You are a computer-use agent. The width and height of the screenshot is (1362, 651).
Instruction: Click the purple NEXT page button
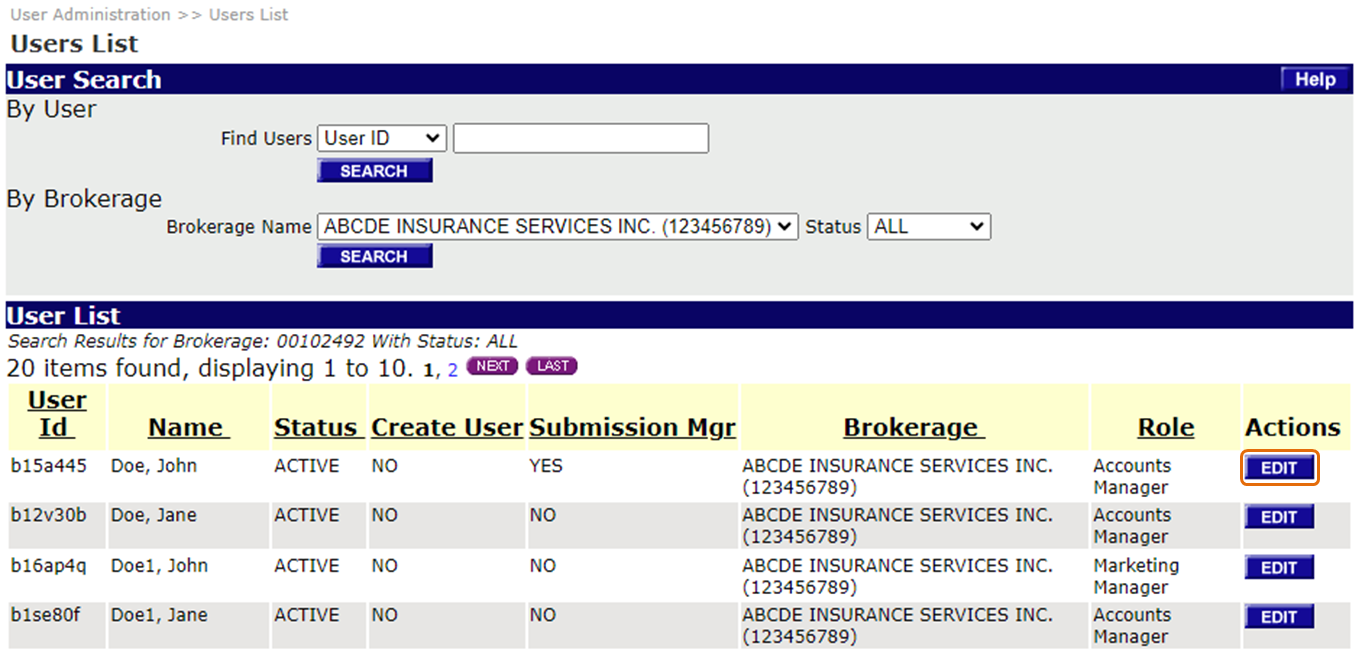click(x=492, y=366)
